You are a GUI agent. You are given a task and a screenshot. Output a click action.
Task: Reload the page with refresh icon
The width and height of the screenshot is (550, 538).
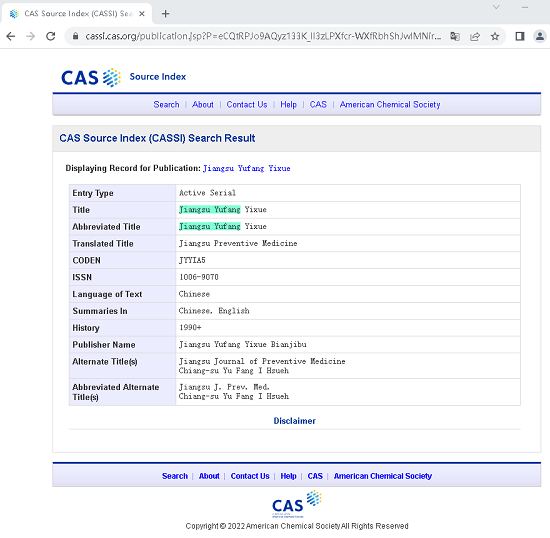[x=51, y=36]
